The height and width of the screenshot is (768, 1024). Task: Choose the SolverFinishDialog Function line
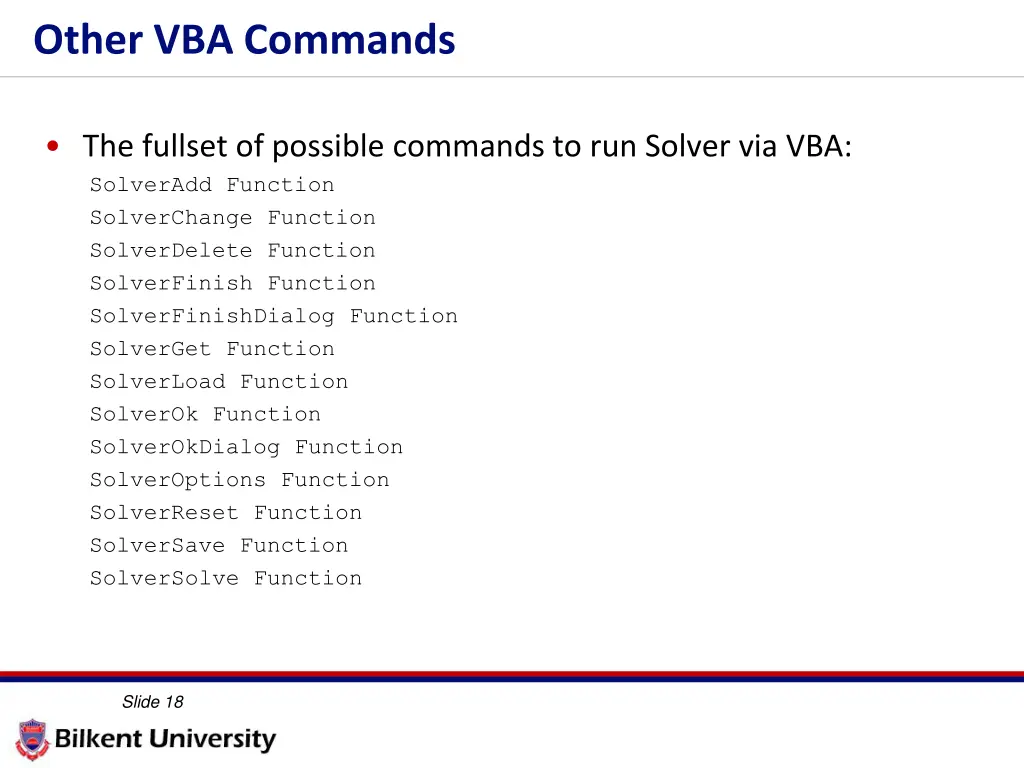274,316
